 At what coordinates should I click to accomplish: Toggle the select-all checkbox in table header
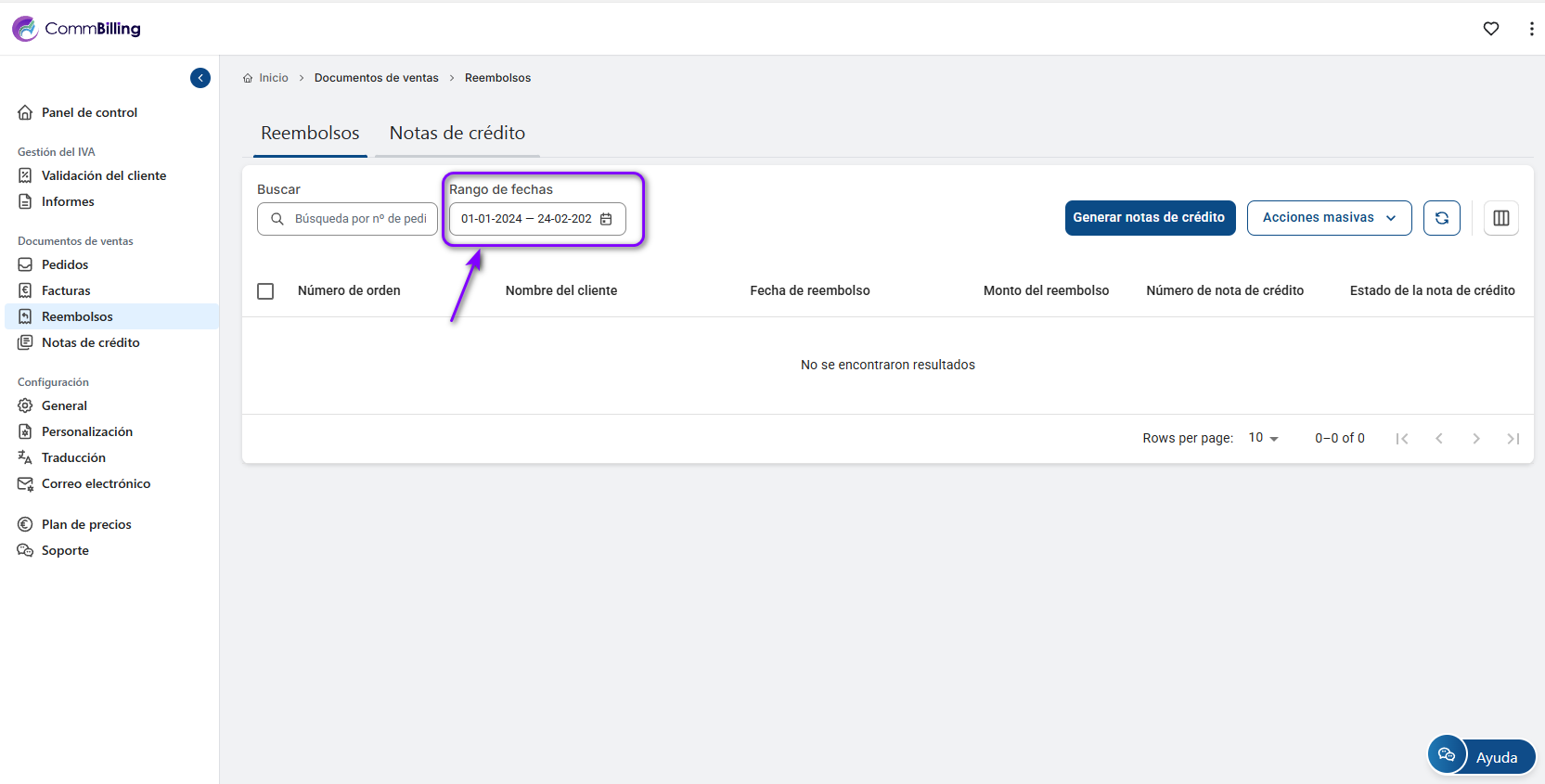point(265,291)
